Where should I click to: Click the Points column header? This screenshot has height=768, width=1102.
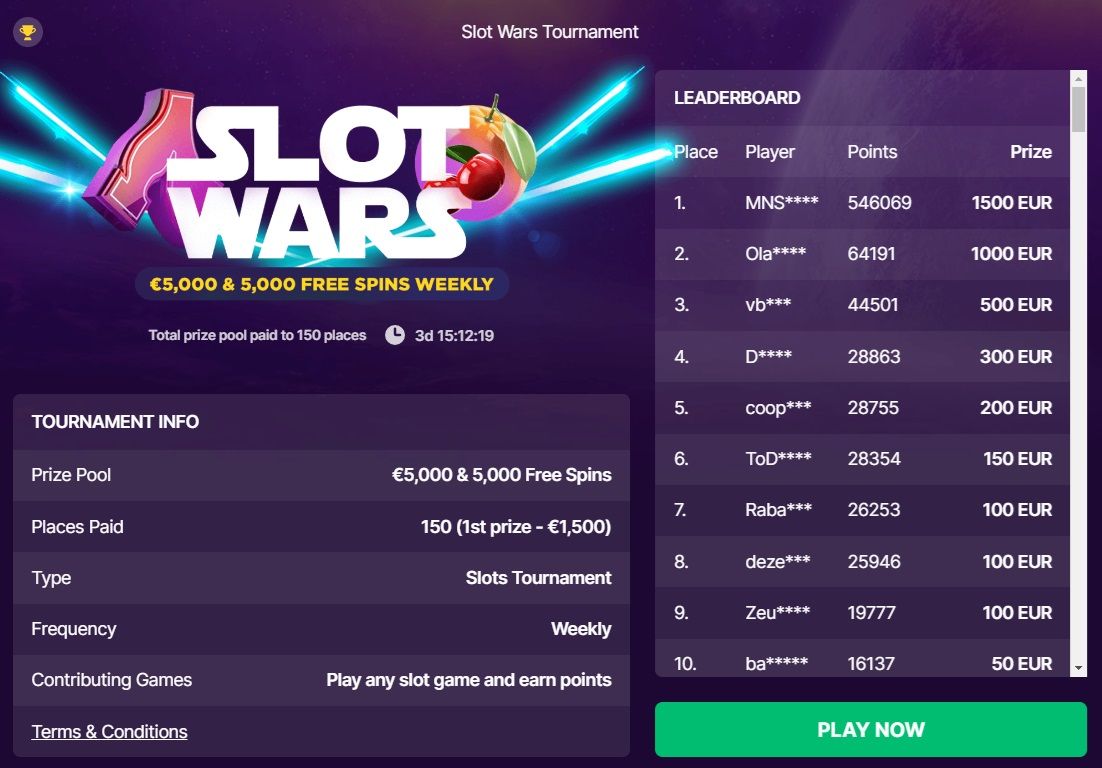872,152
